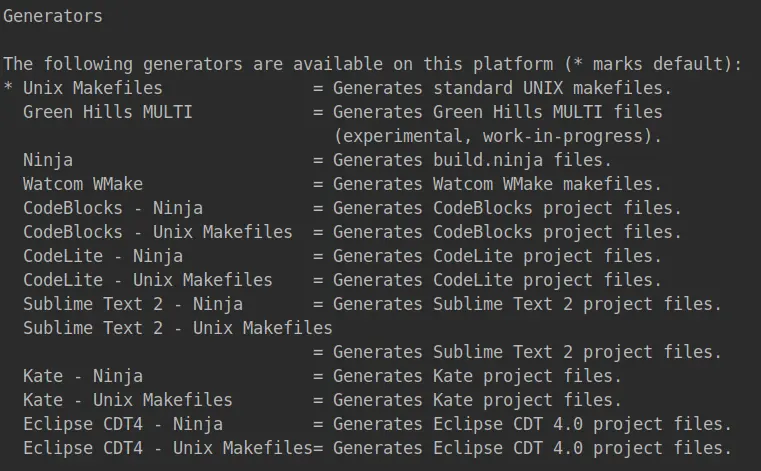
Task: Click the 'Generates build.ninja files.' description
Action: coord(472,160)
